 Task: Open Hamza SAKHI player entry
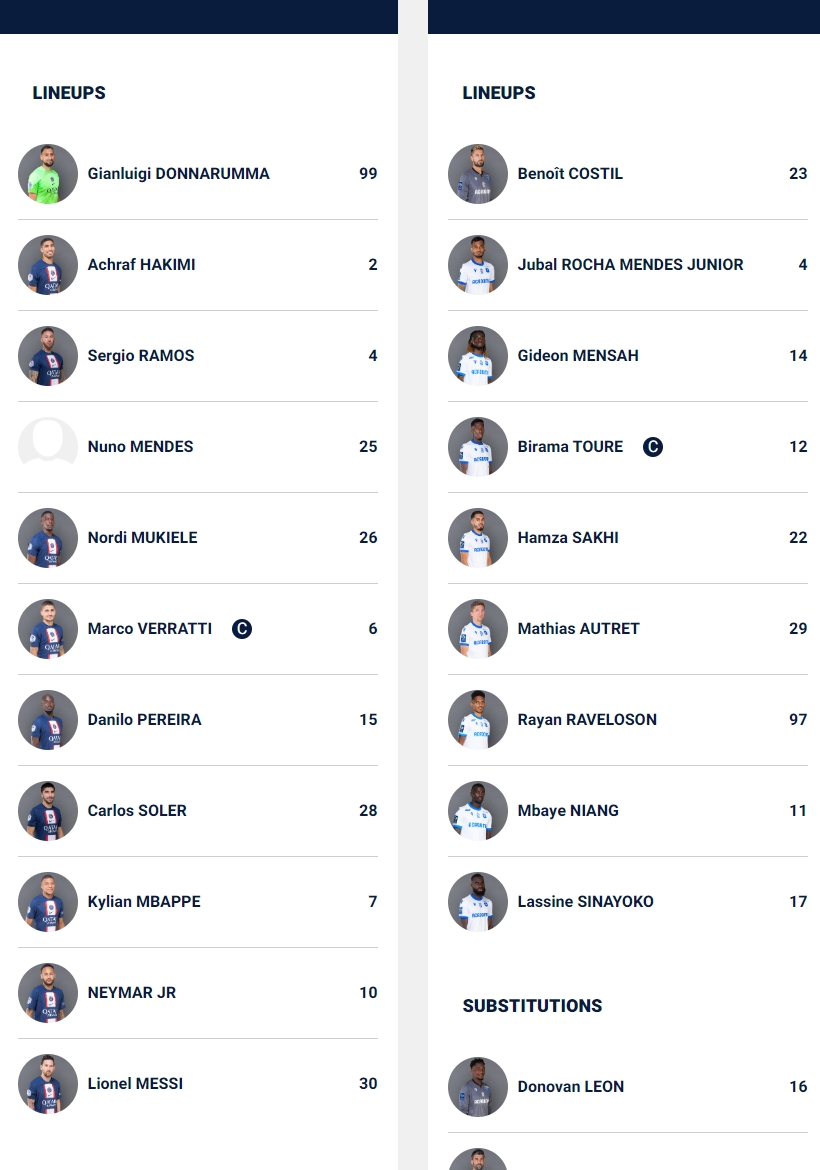point(627,538)
